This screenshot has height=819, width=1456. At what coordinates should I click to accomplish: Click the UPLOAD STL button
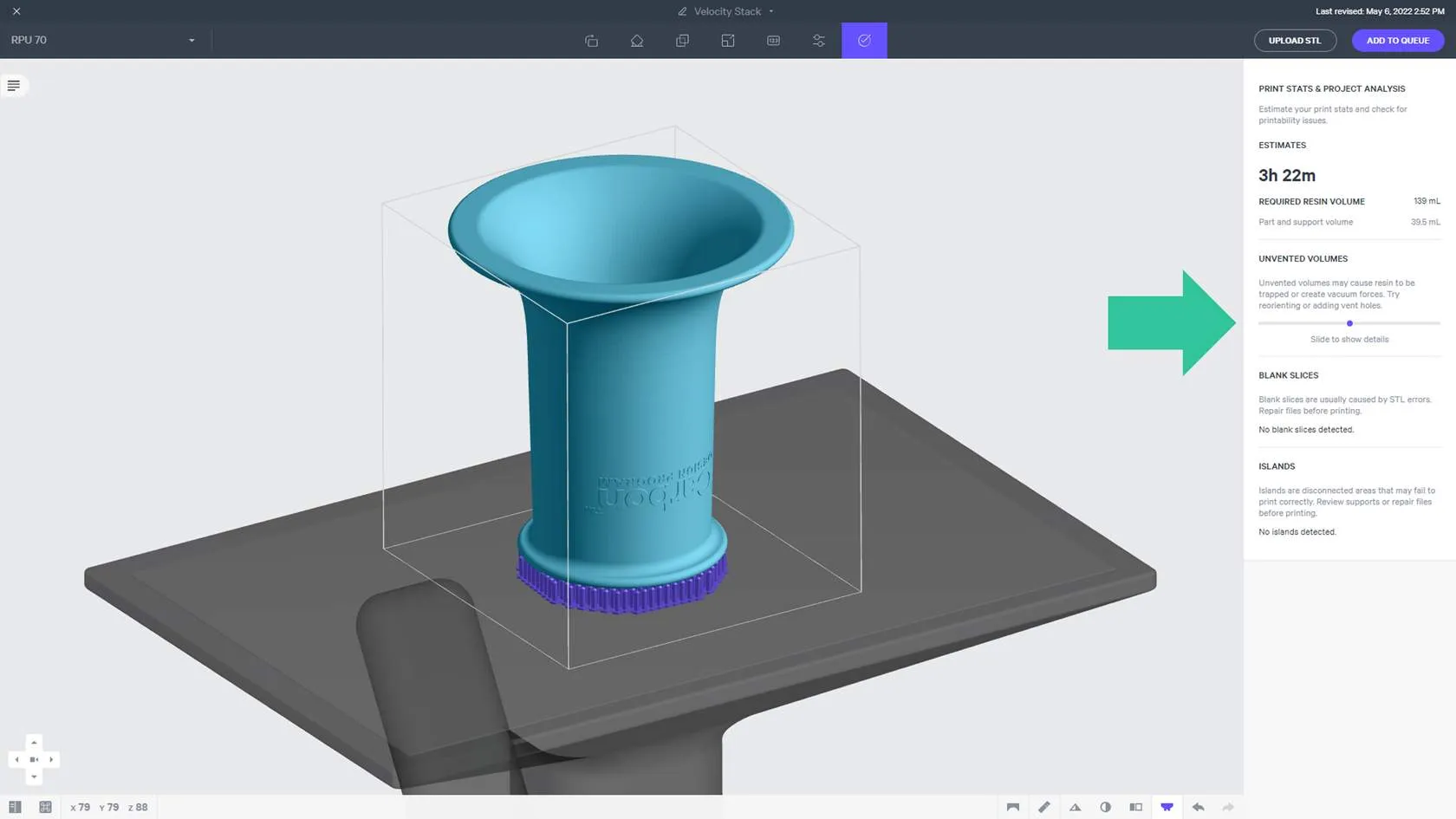(1295, 41)
